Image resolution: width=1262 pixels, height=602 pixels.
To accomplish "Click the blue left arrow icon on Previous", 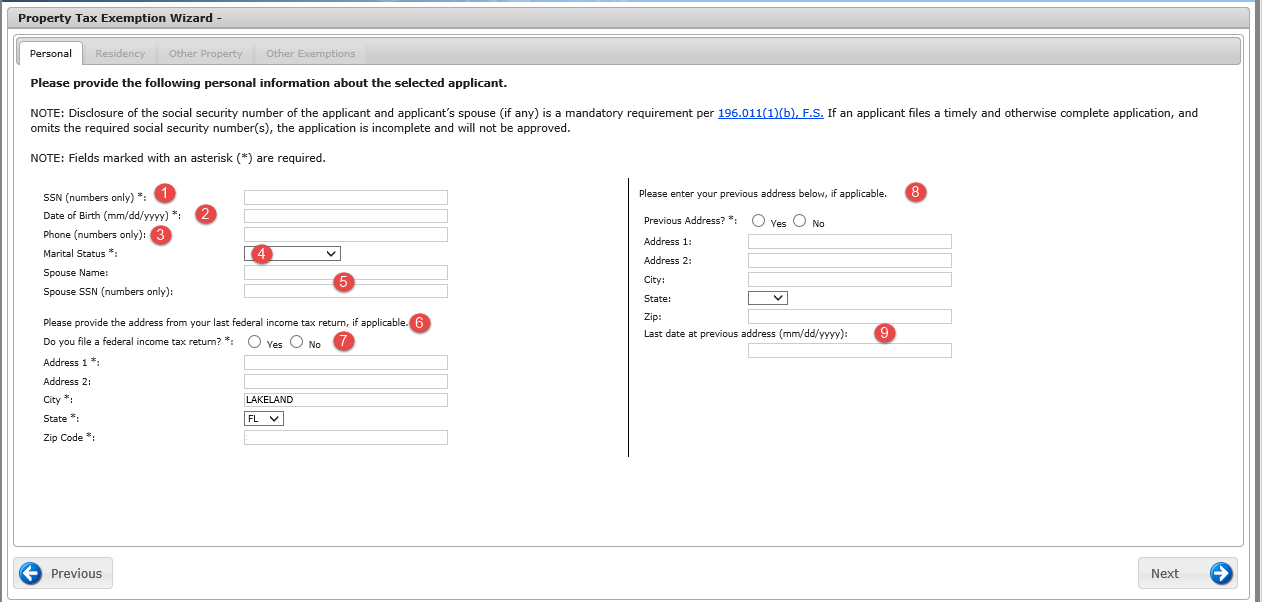I will pos(31,573).
